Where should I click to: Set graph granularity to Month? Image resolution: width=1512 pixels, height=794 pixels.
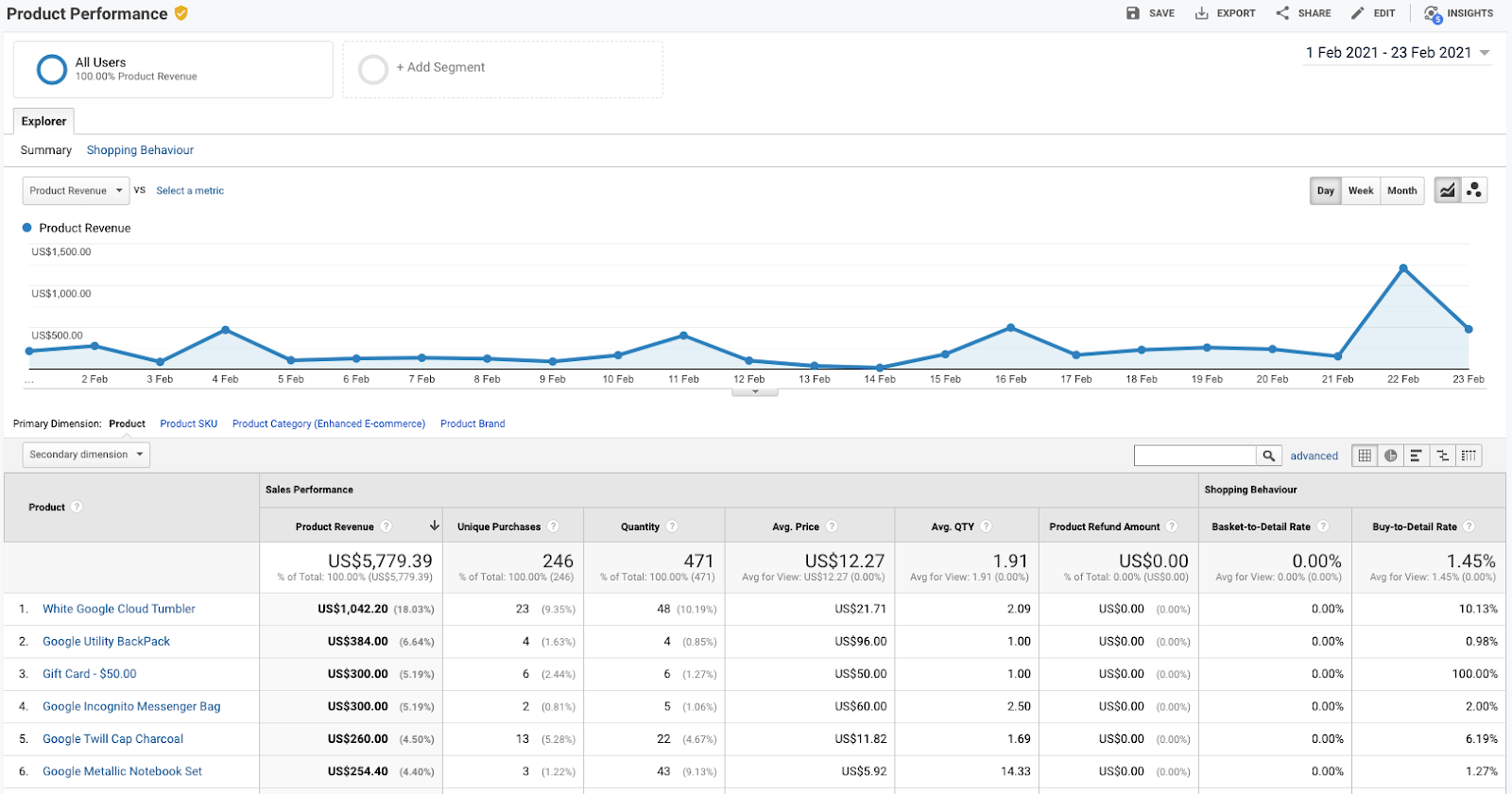pyautogui.click(x=1402, y=191)
